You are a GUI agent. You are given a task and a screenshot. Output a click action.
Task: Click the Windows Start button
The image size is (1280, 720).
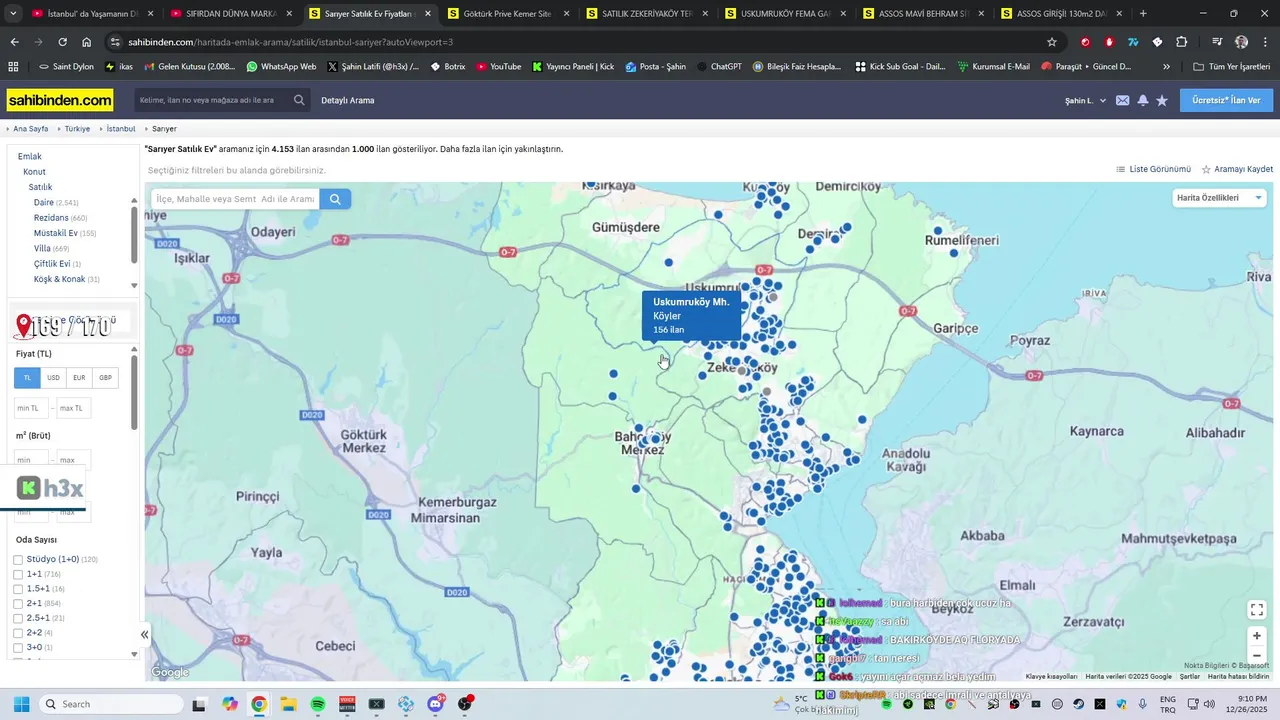pos(21,704)
